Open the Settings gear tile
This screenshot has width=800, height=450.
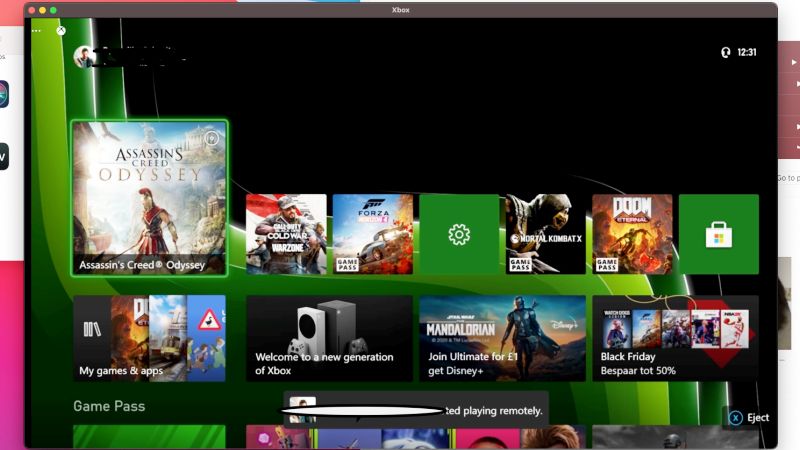pos(459,234)
